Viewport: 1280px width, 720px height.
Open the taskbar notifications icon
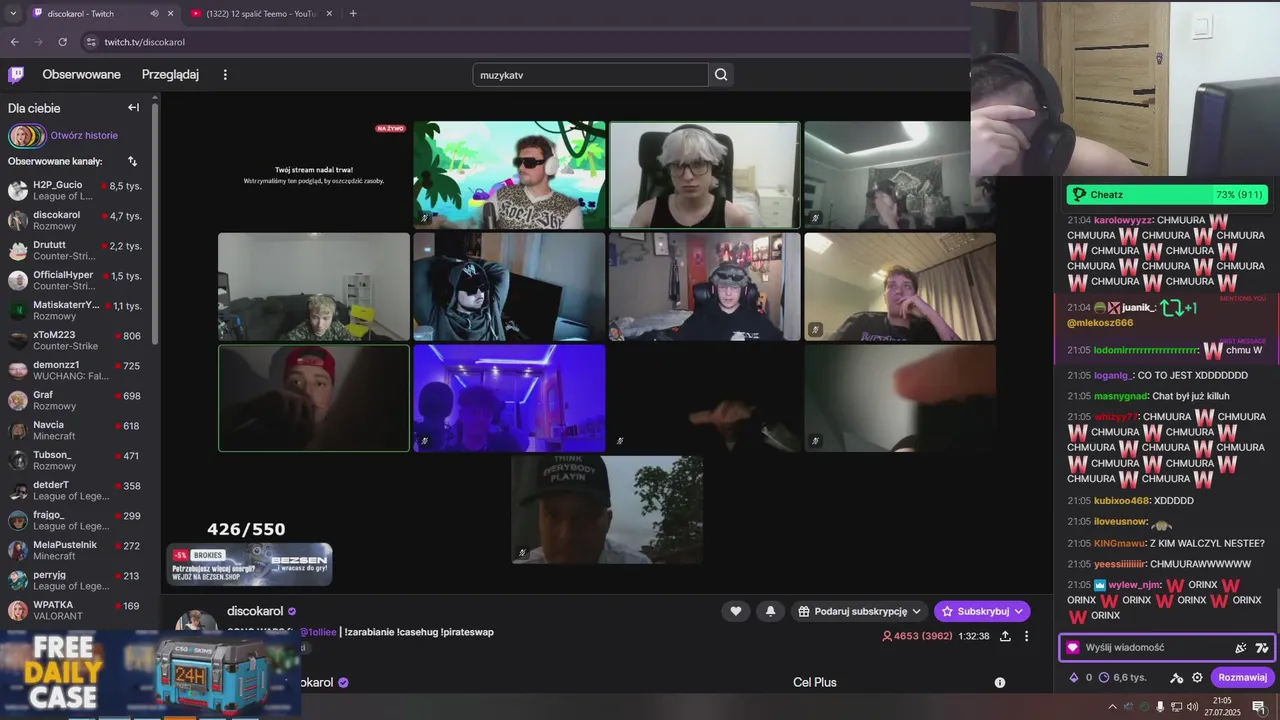tap(1258, 707)
